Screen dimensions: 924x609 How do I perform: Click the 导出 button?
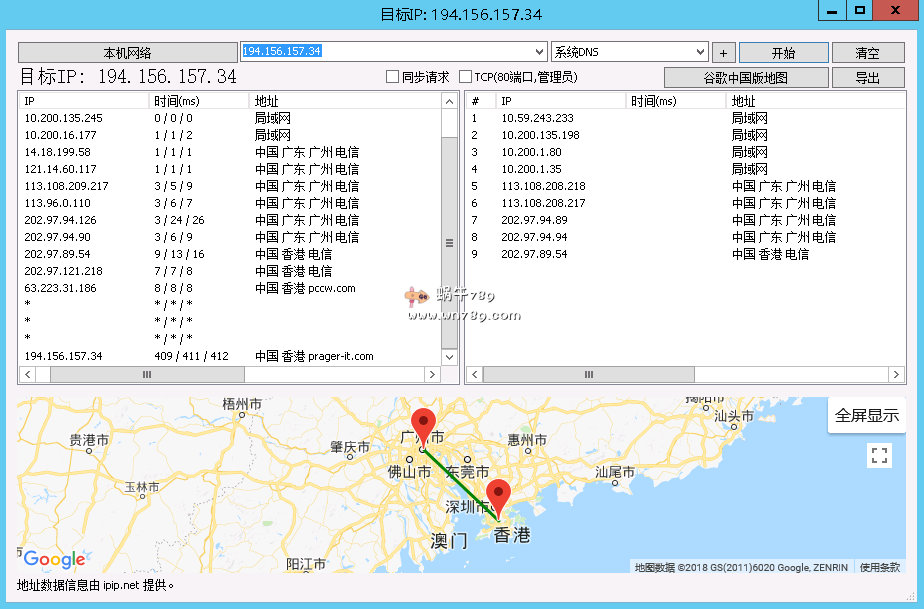tap(867, 78)
